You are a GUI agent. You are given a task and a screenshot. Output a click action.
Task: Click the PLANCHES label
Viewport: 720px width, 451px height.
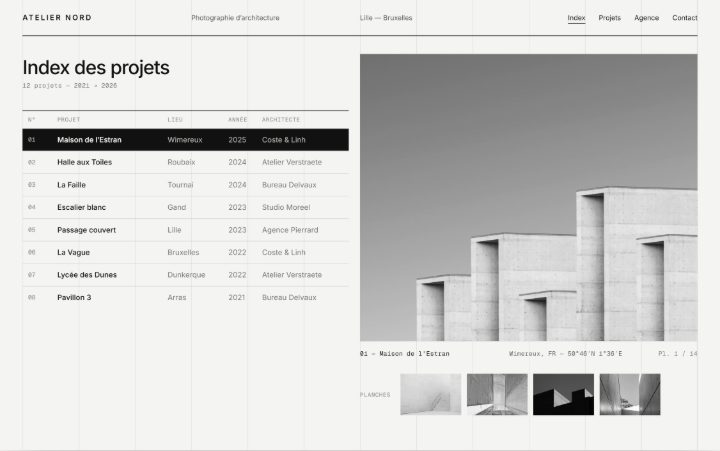click(x=375, y=395)
